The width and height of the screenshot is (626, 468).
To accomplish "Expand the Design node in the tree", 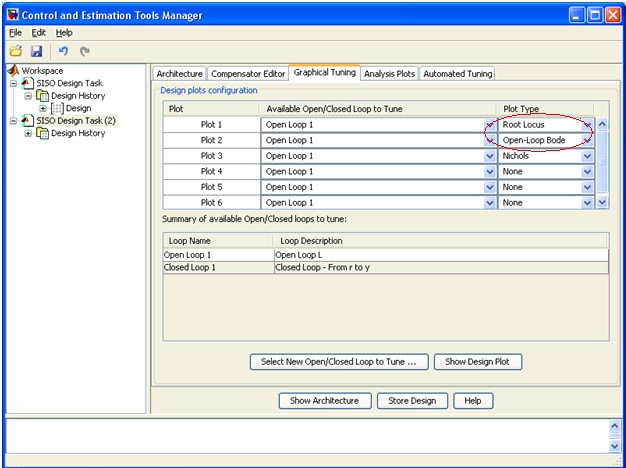I will [x=43, y=108].
